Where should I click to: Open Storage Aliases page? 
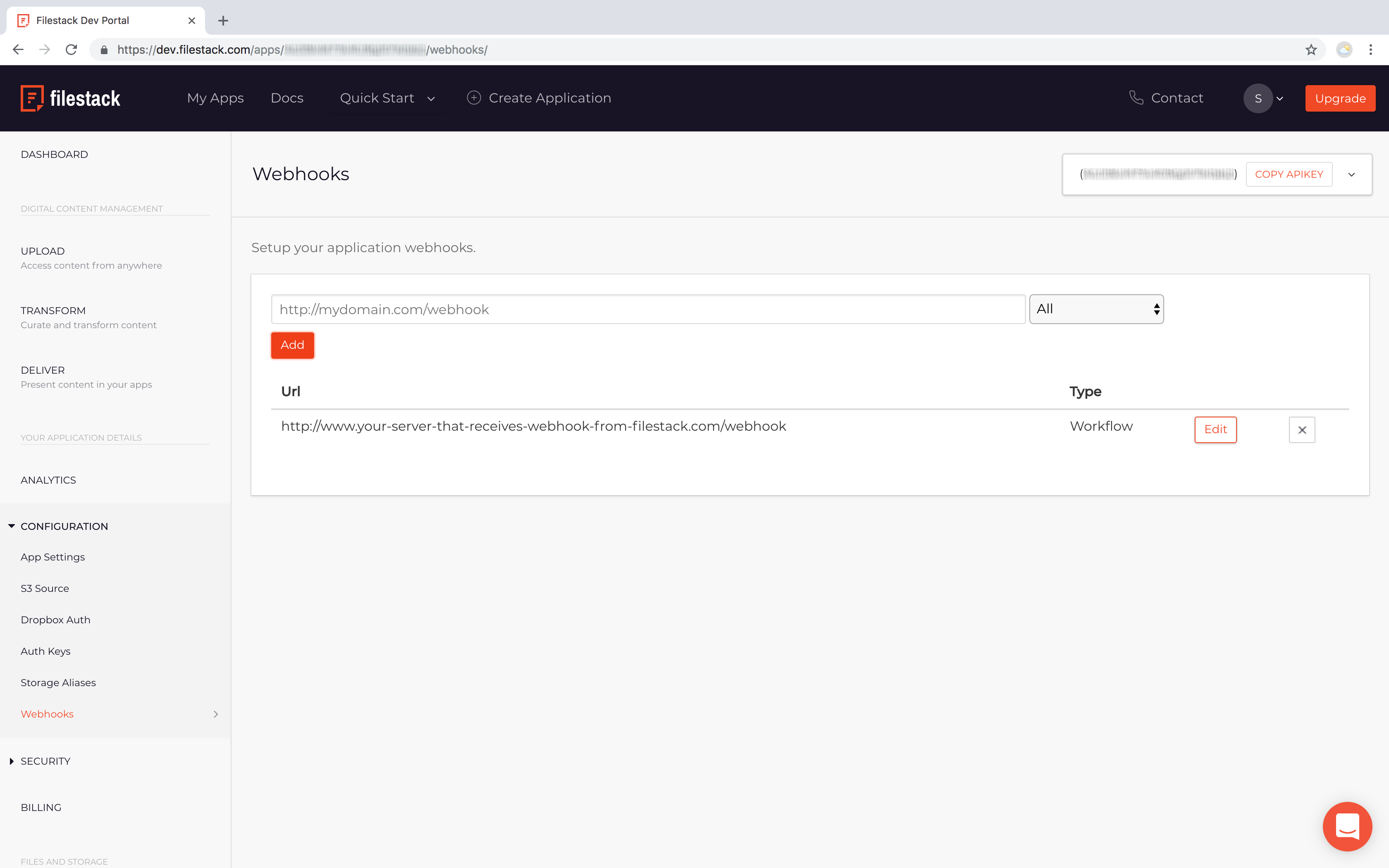coord(59,682)
